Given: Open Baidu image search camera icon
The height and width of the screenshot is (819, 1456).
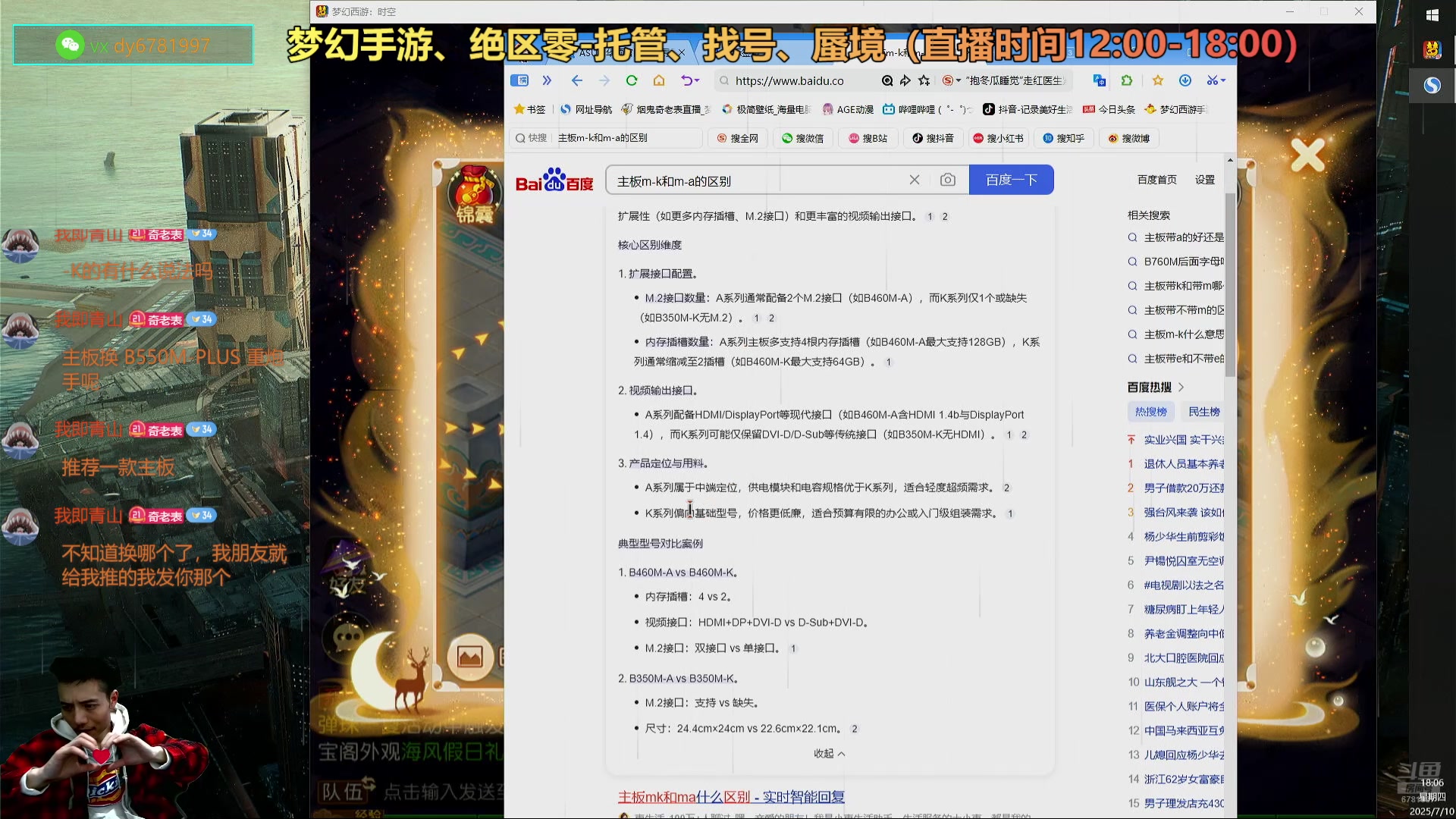Looking at the screenshot, I should 948,180.
